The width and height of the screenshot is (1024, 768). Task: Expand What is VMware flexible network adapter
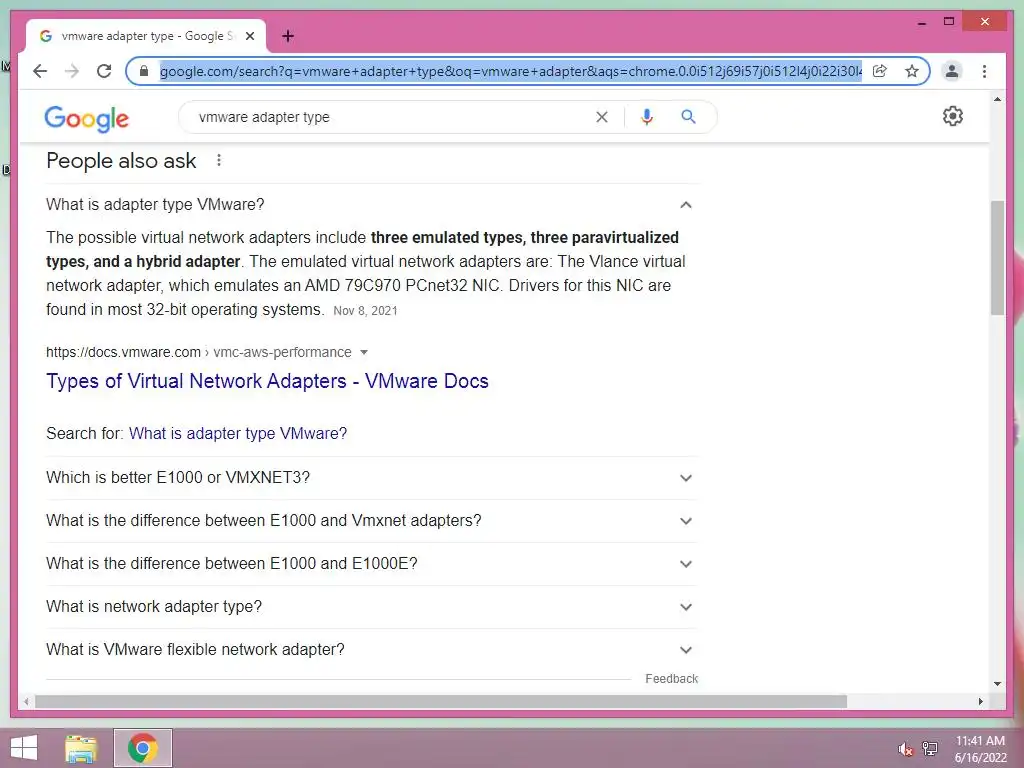pyautogui.click(x=372, y=650)
